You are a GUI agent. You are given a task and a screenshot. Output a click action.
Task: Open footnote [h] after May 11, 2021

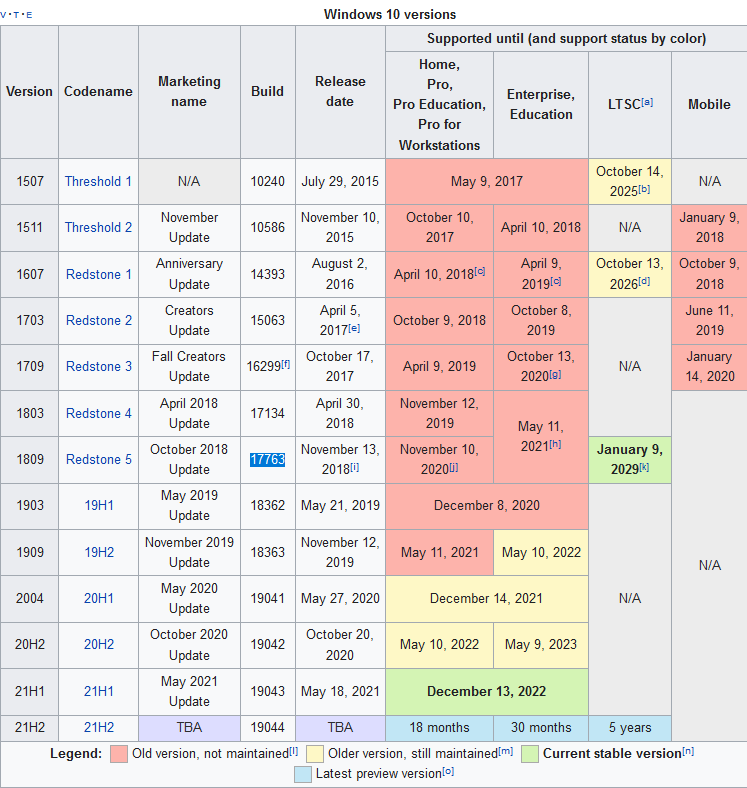tap(555, 444)
